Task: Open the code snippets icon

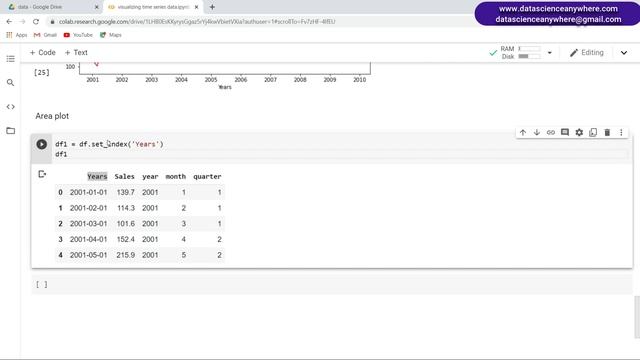Action: coord(11,107)
